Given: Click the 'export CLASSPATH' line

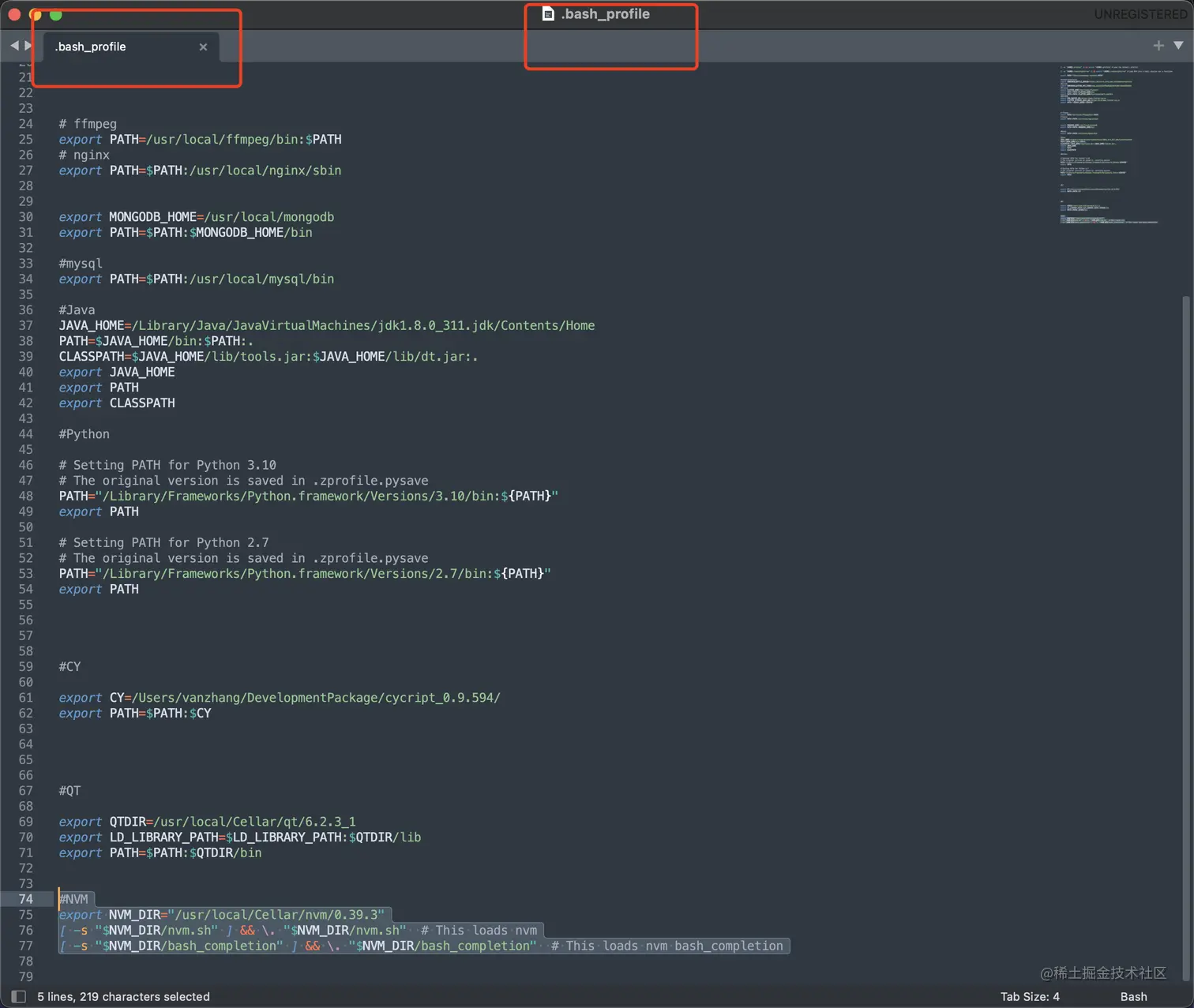Looking at the screenshot, I should [x=117, y=403].
